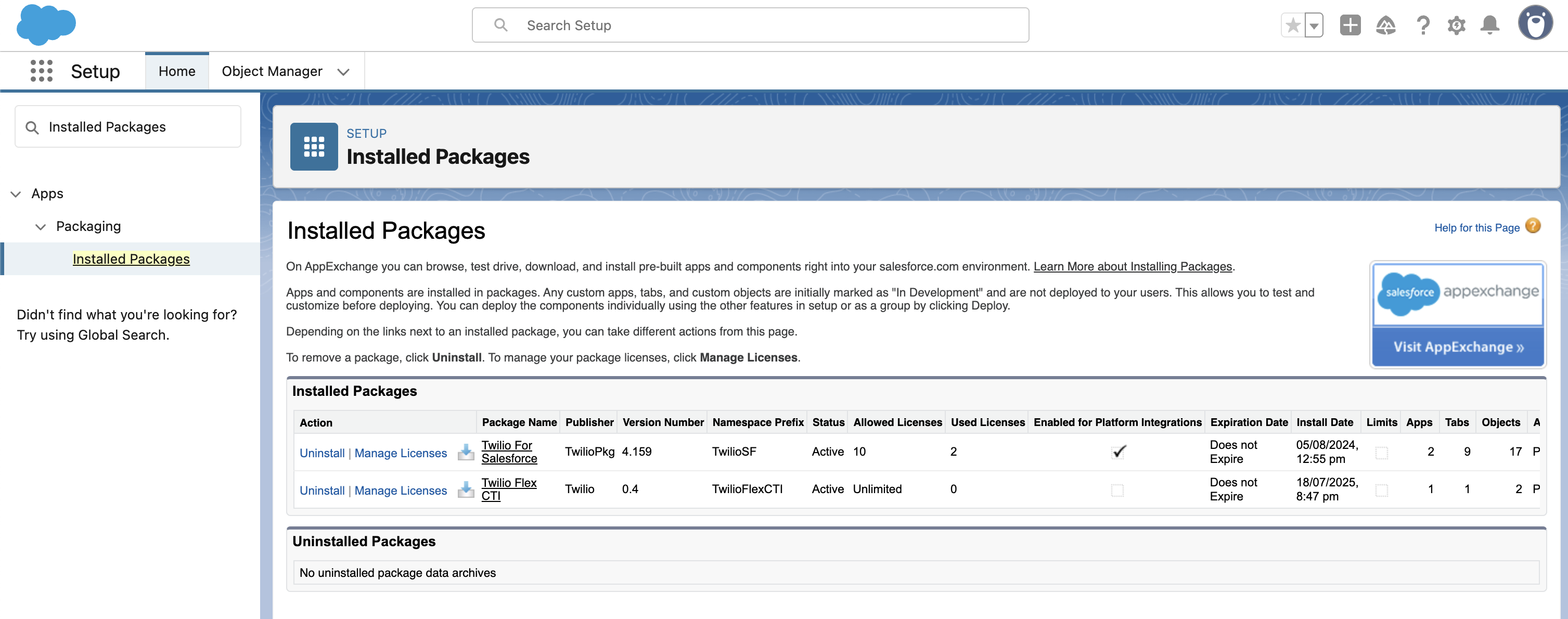This screenshot has width=1568, height=619.
Task: Manage Licenses for Twilio For Salesforce
Action: 401,454
